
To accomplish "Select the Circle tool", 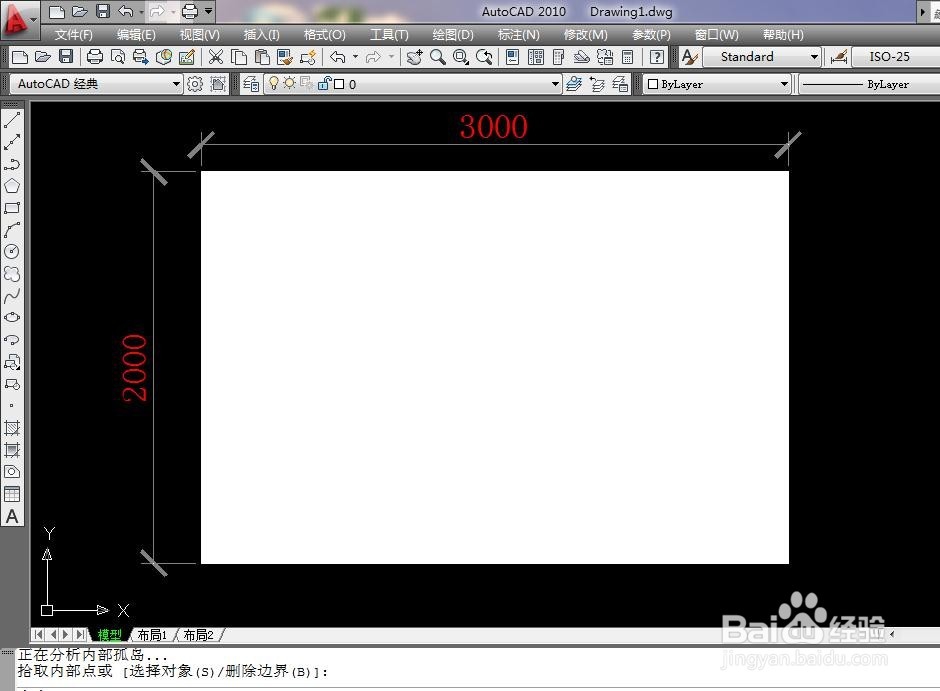I will pyautogui.click(x=12, y=252).
